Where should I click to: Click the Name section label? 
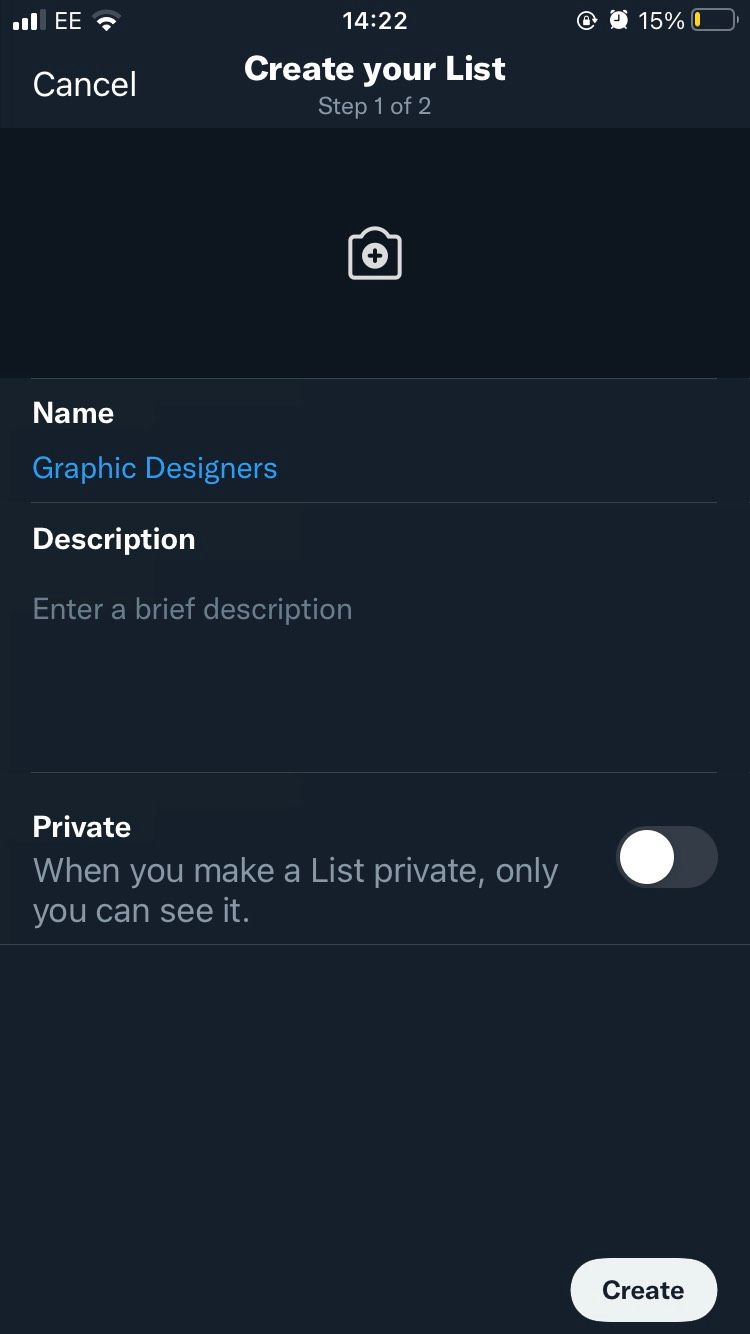73,413
